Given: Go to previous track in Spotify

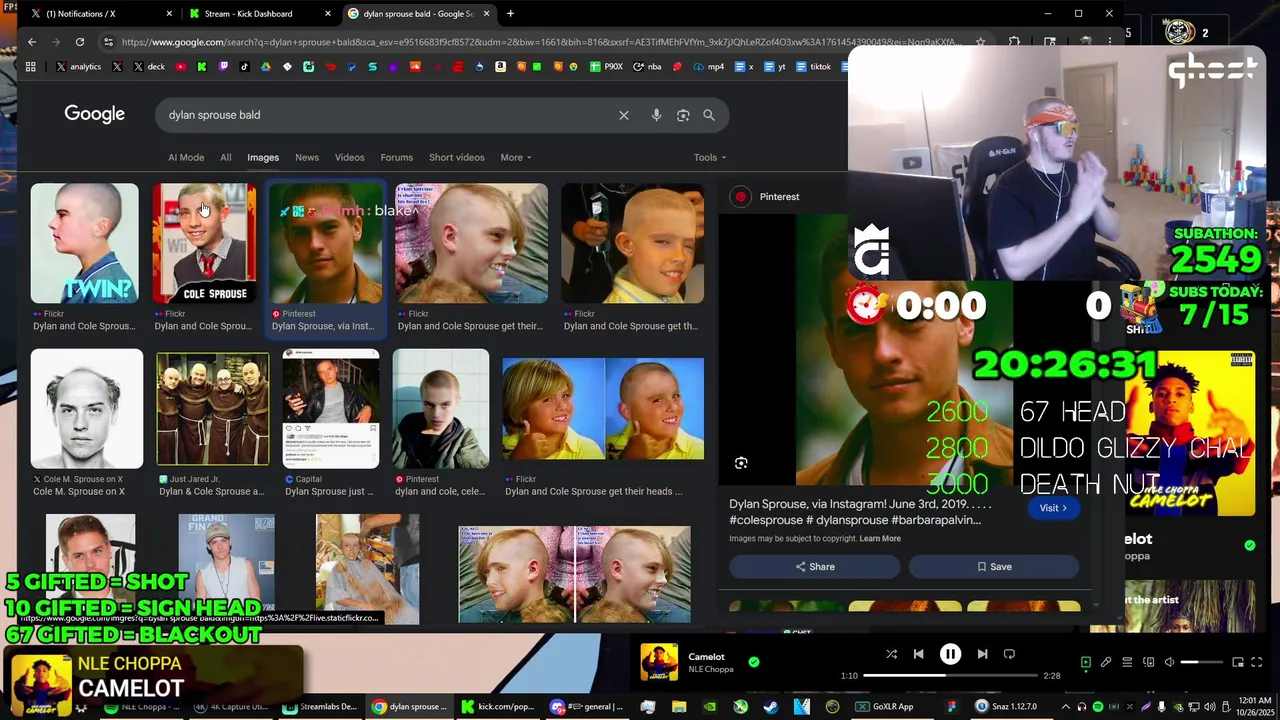Looking at the screenshot, I should [918, 654].
